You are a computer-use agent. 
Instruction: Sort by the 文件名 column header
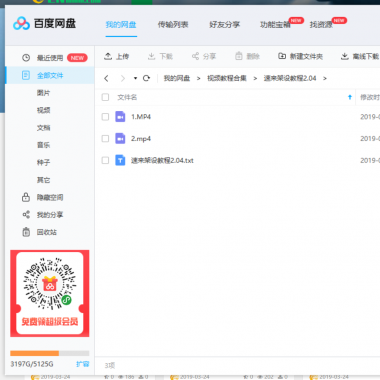127,97
